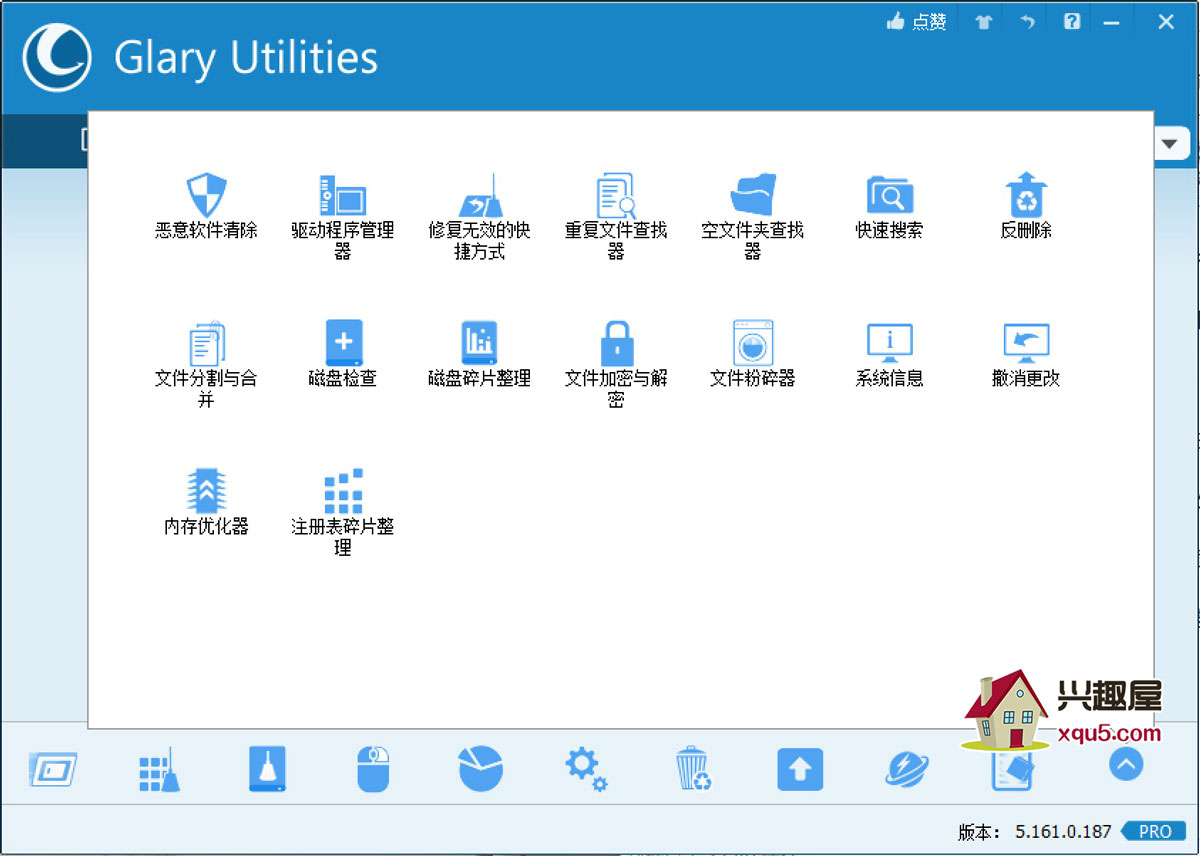Open 撤消更改 restore changes tool
Screen dimensions: 1200x856
click(1026, 354)
